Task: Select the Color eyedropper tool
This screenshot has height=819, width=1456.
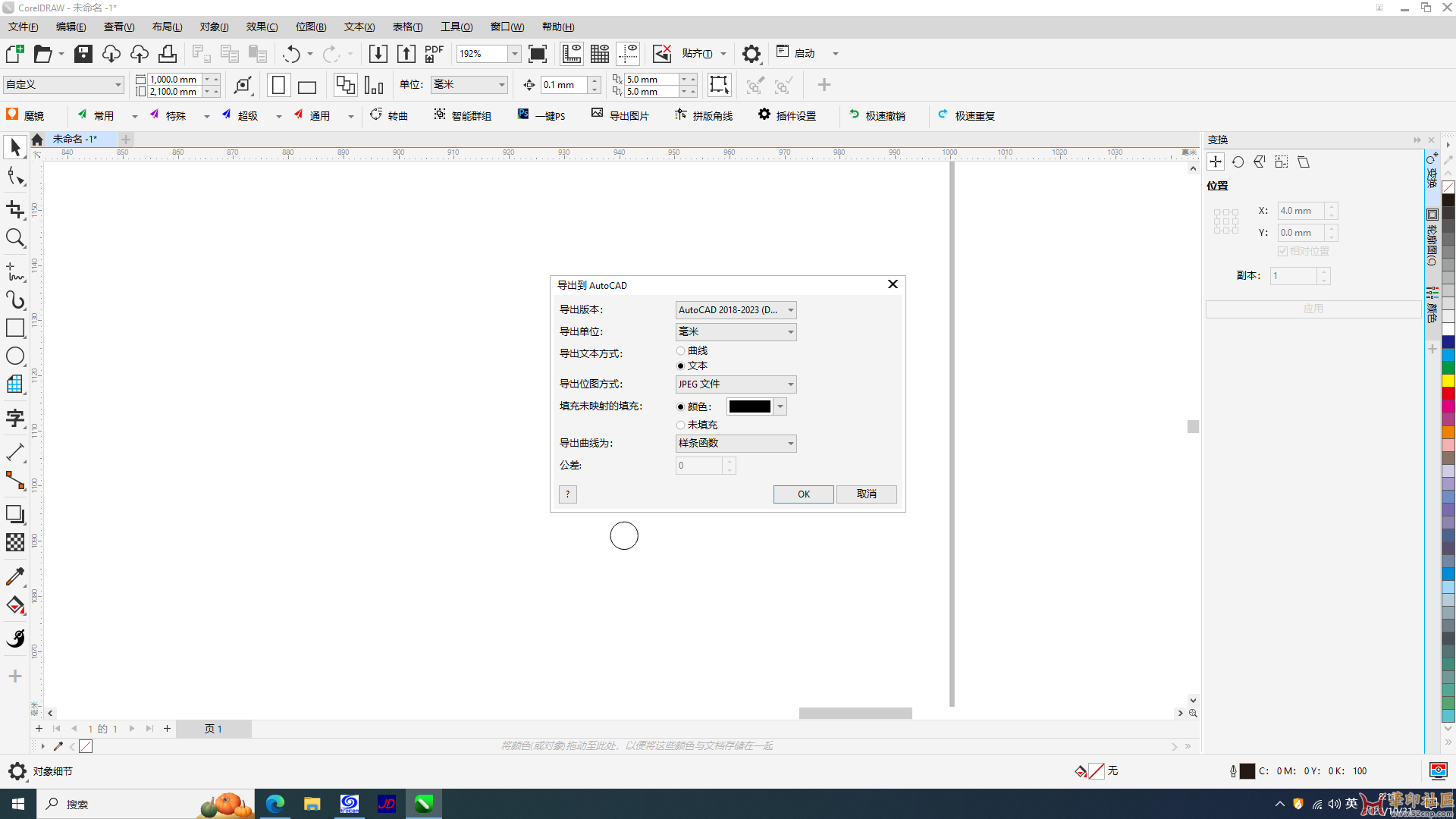Action: click(x=15, y=576)
